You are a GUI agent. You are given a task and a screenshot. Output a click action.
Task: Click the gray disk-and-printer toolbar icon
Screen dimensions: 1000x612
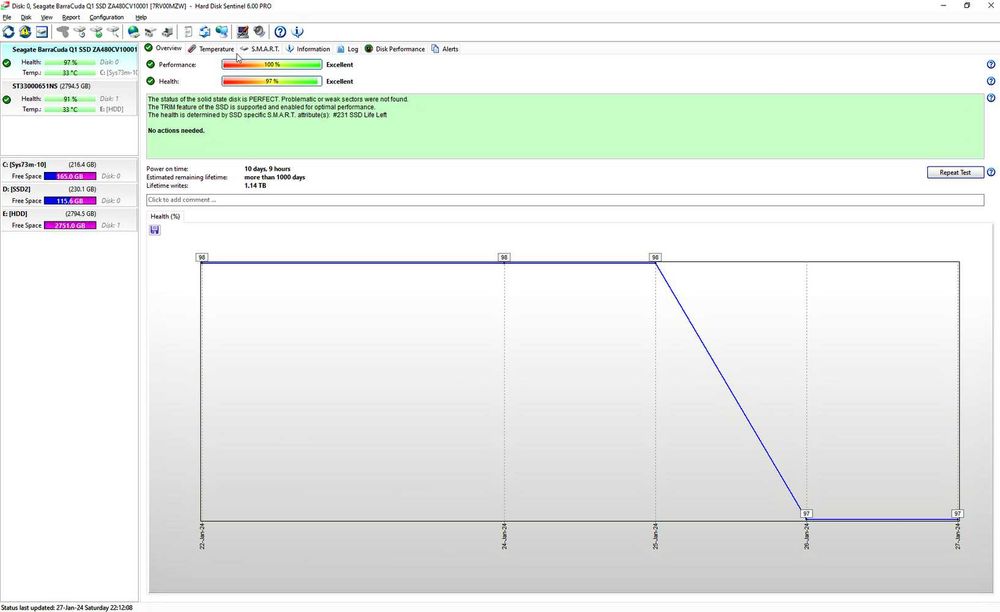point(167,31)
